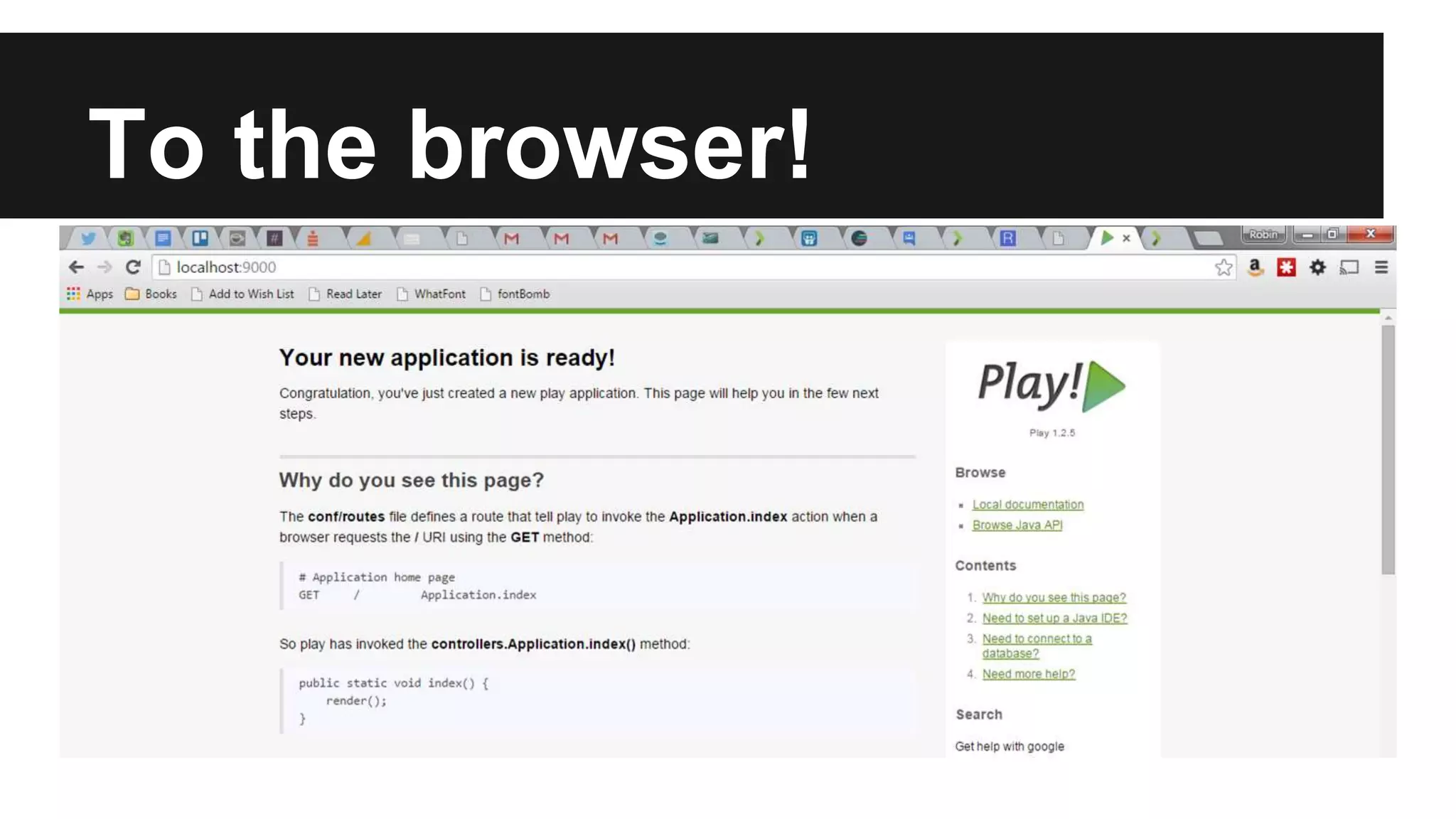Click the gear extension icon
The width and height of the screenshot is (1456, 819).
click(1317, 267)
